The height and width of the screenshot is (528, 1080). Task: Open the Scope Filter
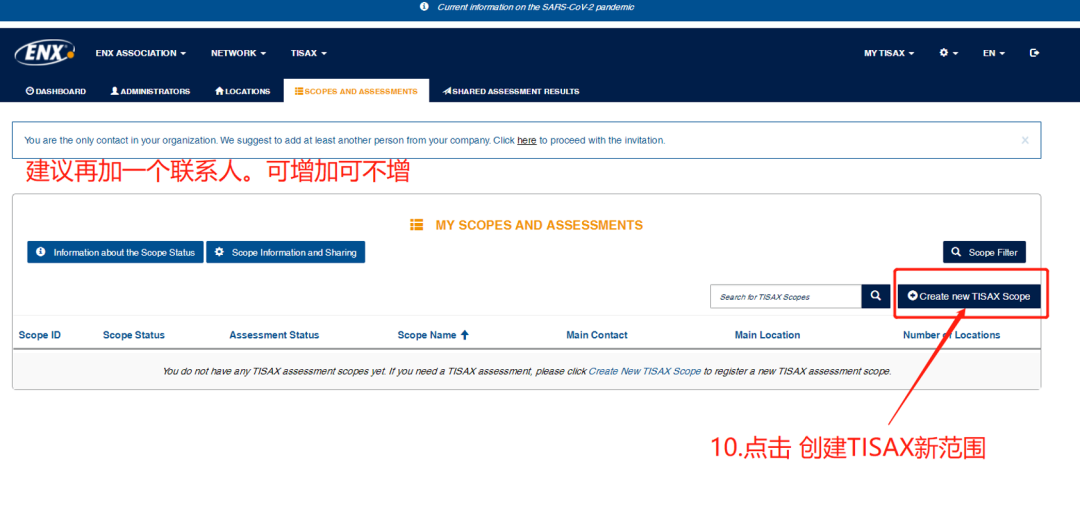pyautogui.click(x=984, y=252)
